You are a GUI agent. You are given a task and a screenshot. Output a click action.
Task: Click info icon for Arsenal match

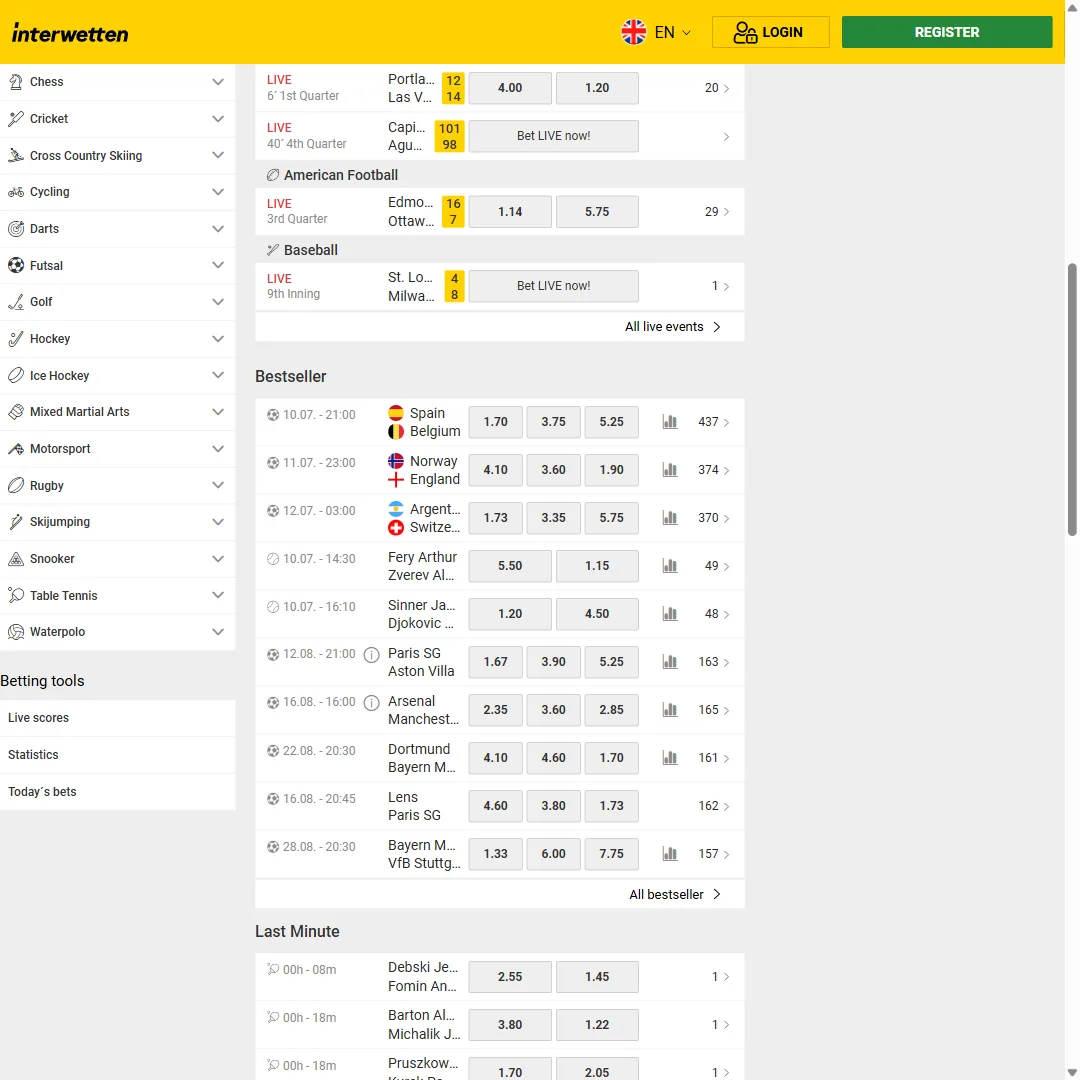coord(371,703)
